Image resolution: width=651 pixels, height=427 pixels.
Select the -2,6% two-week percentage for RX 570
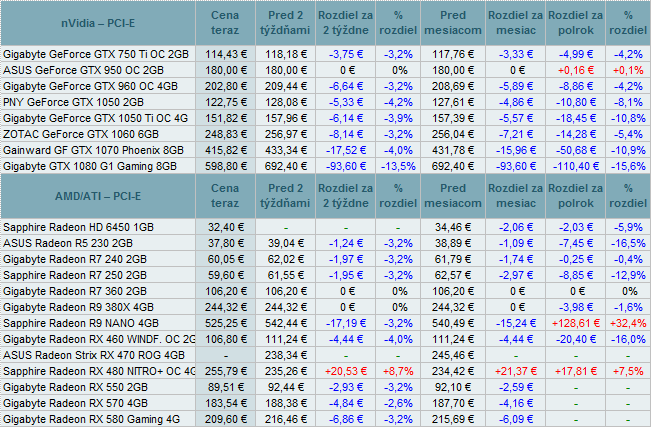coord(398,403)
